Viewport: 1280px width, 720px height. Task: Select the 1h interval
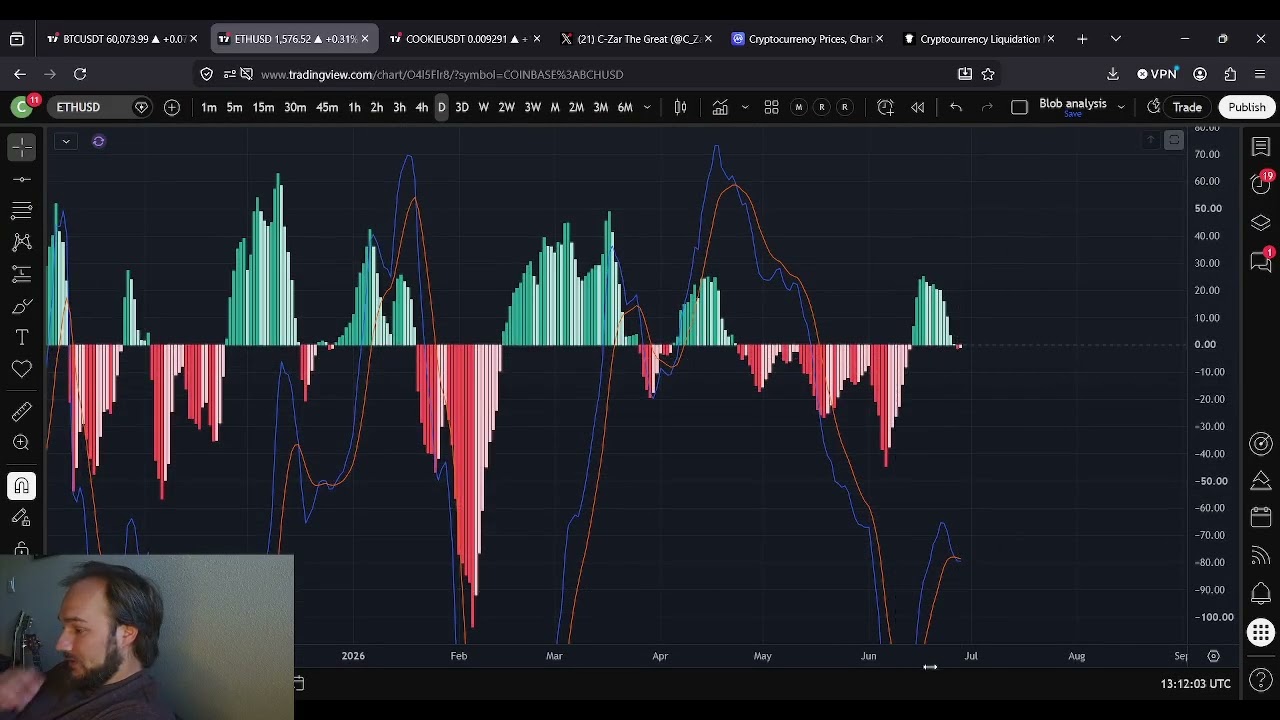tap(354, 107)
